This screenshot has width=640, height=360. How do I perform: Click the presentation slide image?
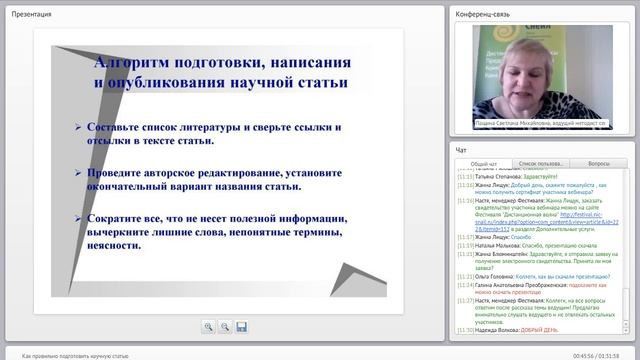pos(219,171)
